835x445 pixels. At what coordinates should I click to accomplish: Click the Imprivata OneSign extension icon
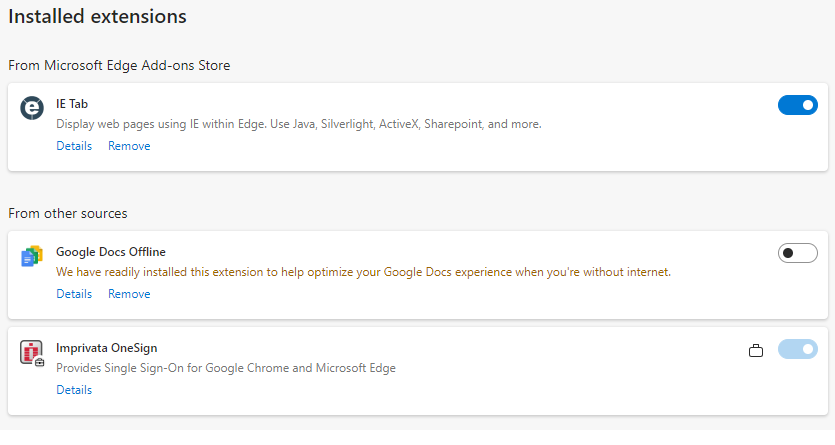[x=32, y=353]
